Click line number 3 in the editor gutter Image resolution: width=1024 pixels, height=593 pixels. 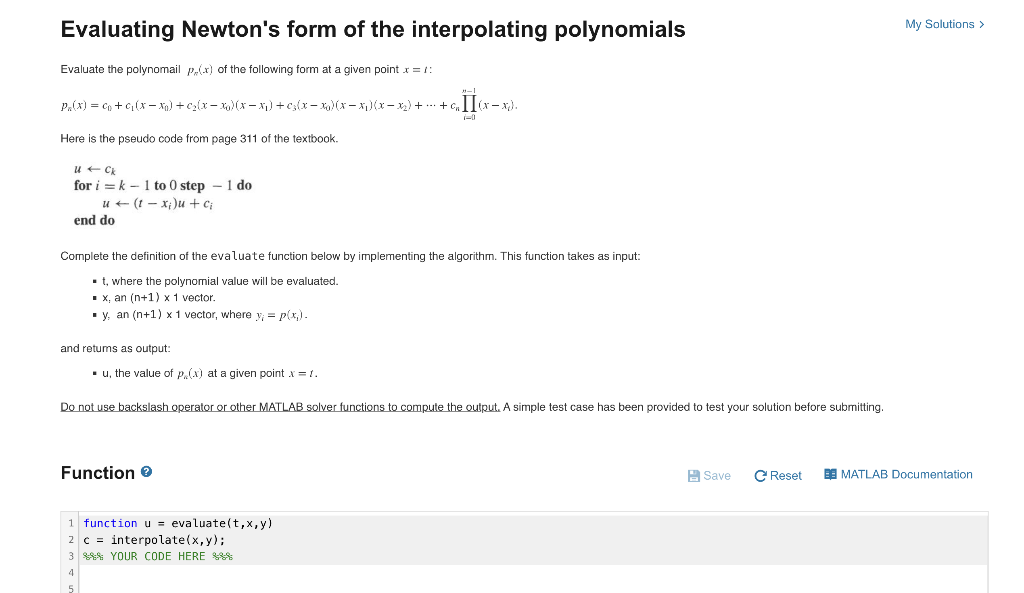pyautogui.click(x=70, y=556)
